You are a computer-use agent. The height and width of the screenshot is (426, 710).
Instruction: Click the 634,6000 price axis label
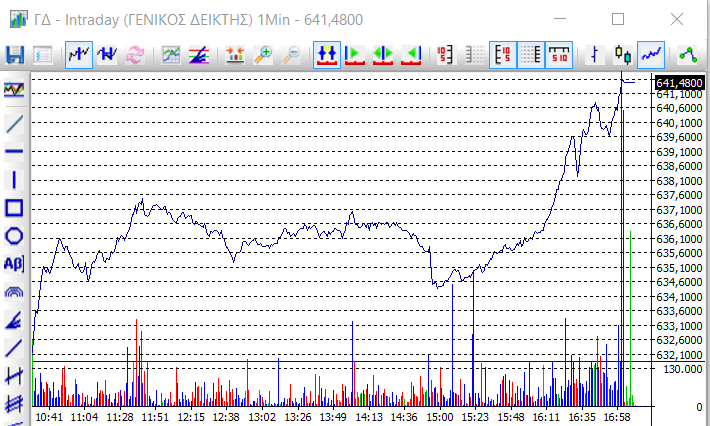pos(679,282)
